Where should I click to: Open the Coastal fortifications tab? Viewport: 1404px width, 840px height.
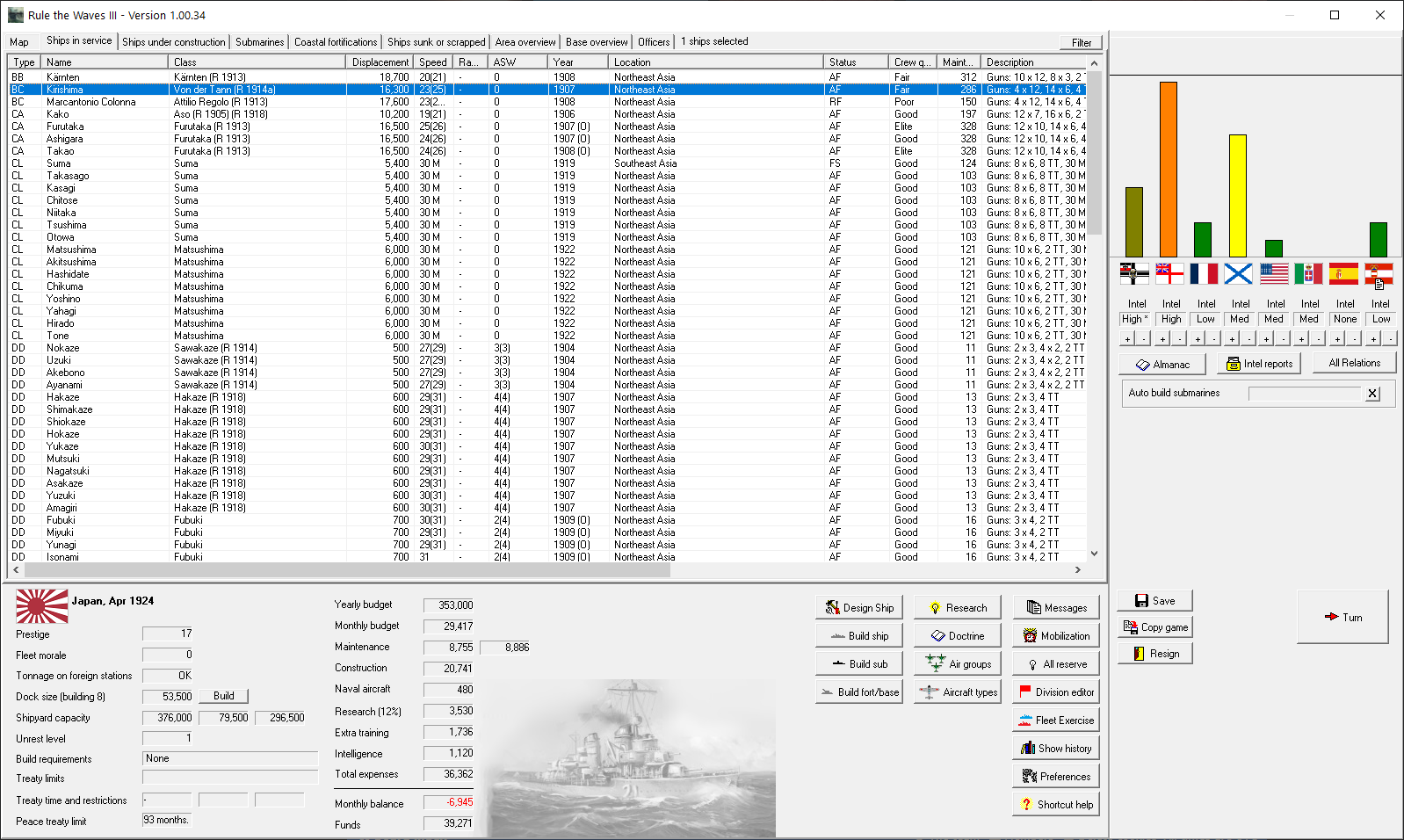(336, 42)
